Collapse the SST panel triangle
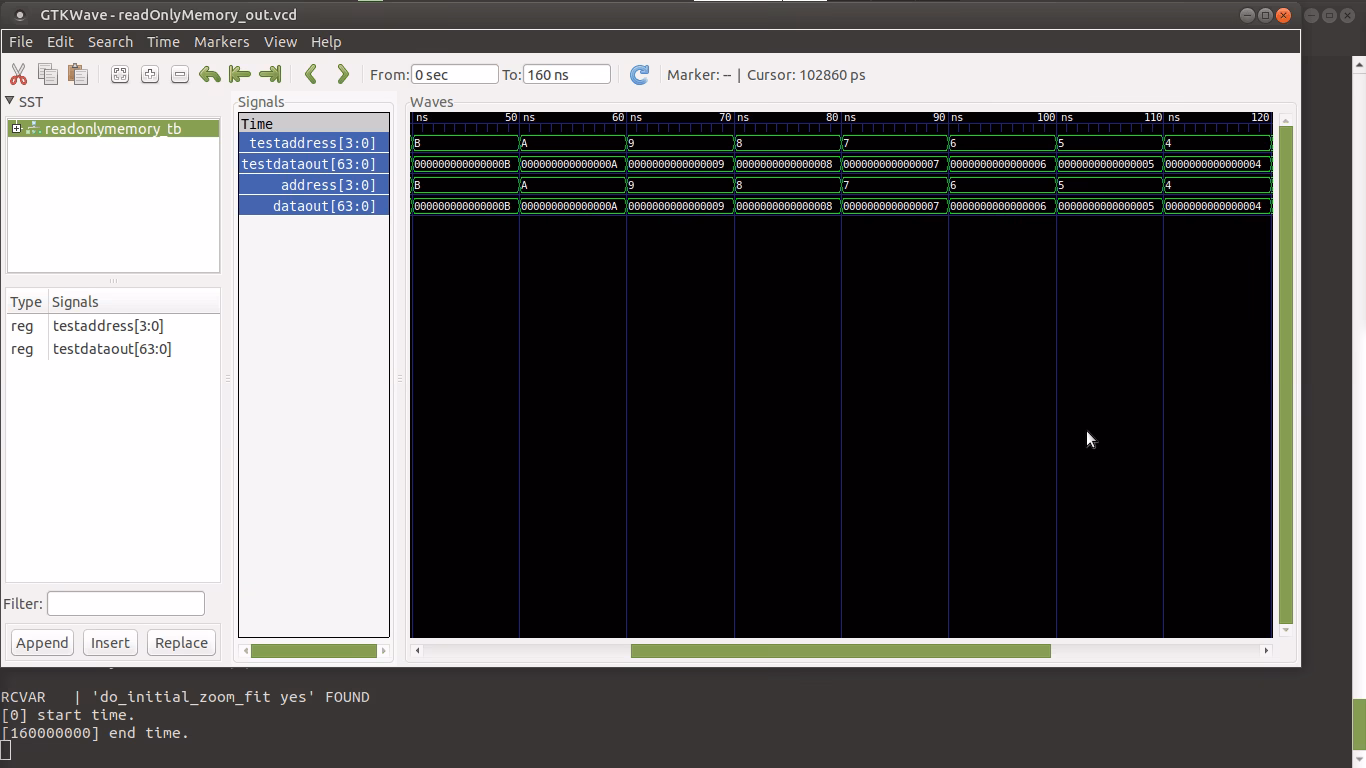This screenshot has width=1366, height=768. click(9, 101)
